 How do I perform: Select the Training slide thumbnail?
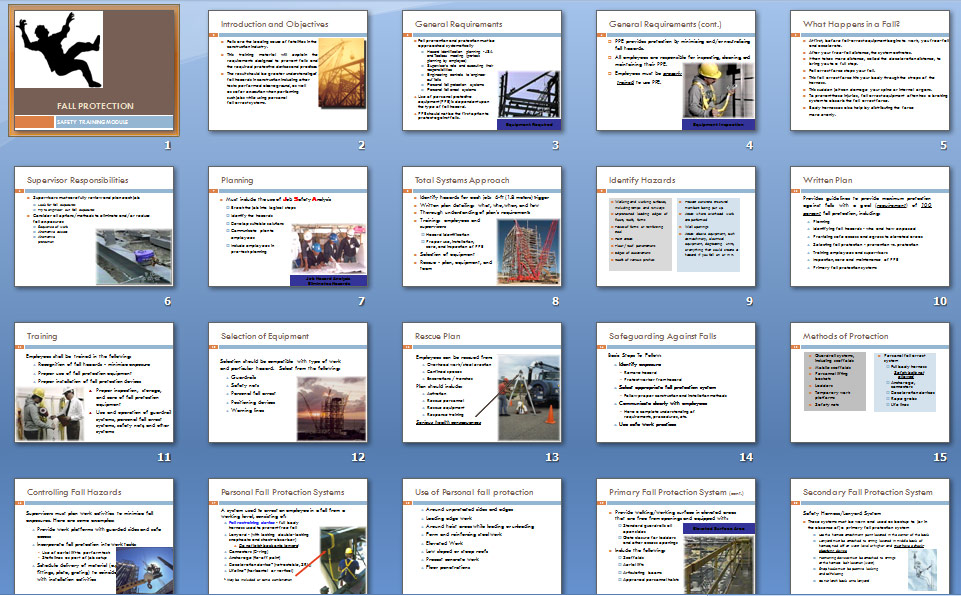point(94,383)
